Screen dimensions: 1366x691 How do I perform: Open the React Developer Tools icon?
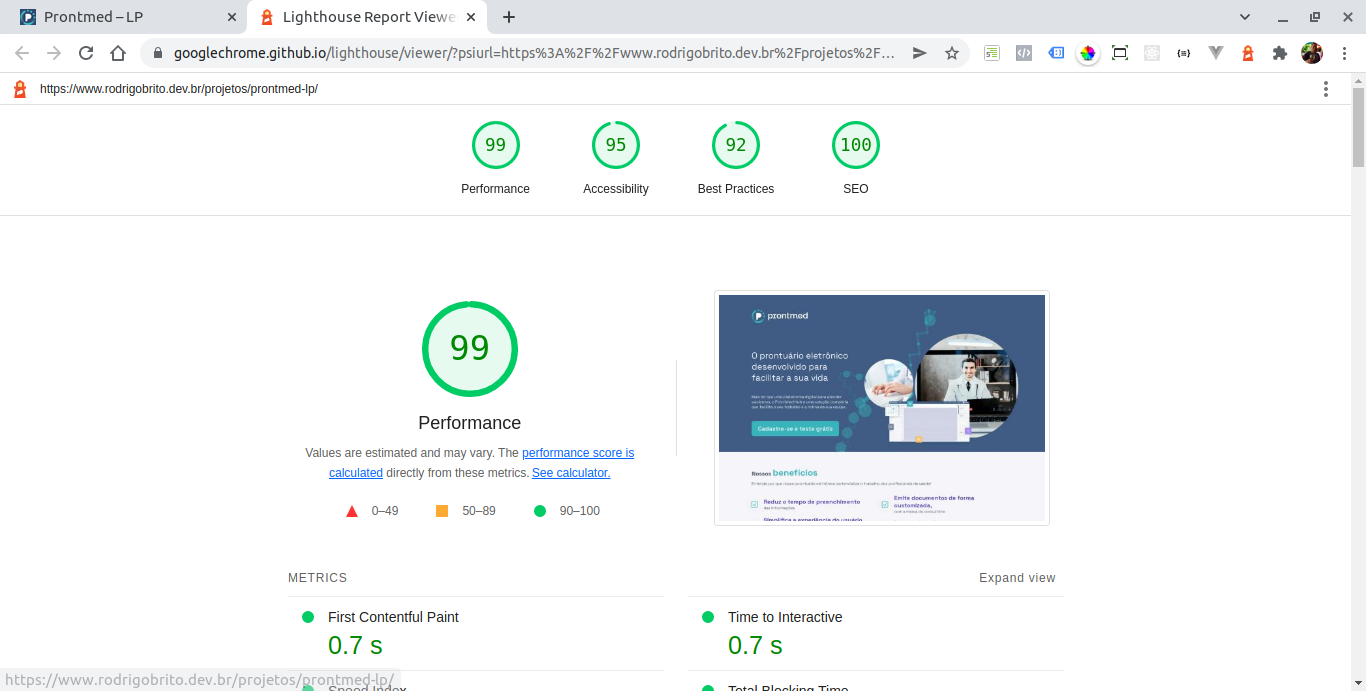coord(1151,52)
